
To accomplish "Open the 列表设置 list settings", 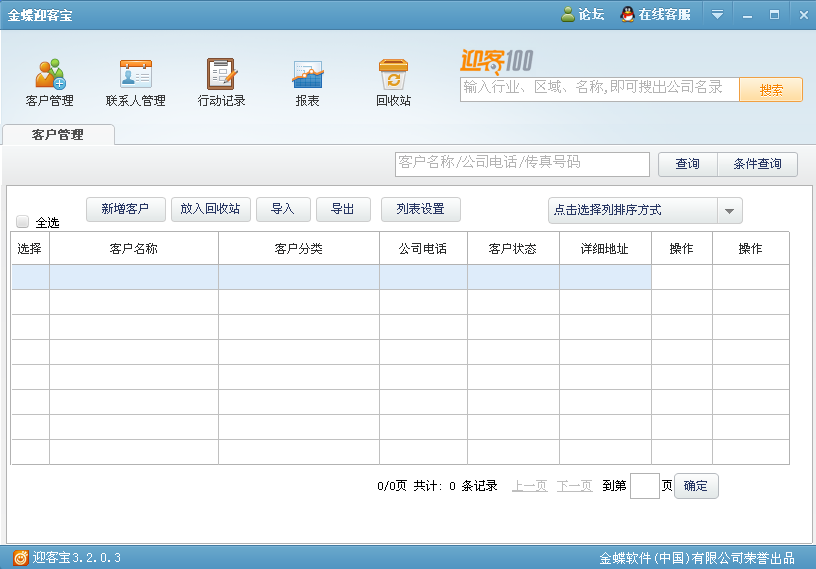I will (420, 209).
